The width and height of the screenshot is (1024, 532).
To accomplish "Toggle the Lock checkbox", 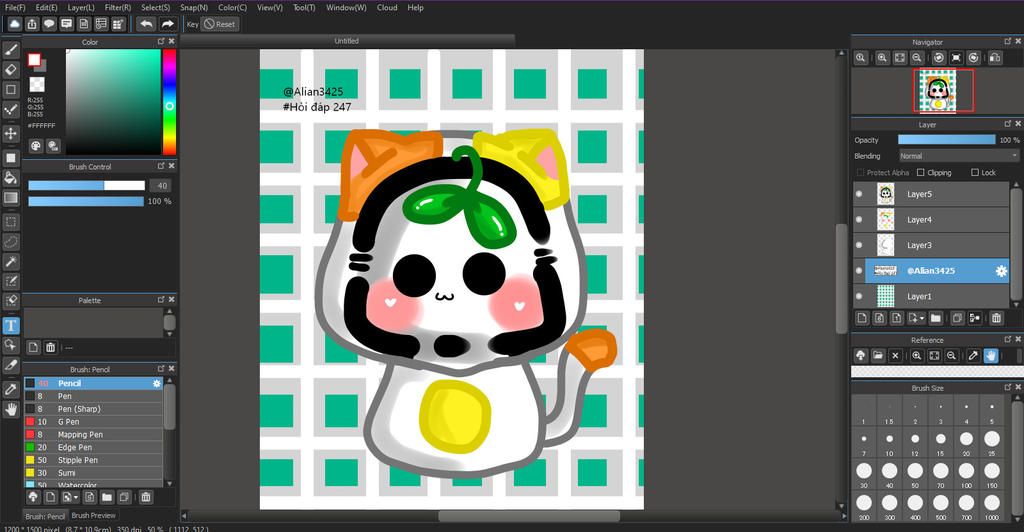I will tap(975, 172).
